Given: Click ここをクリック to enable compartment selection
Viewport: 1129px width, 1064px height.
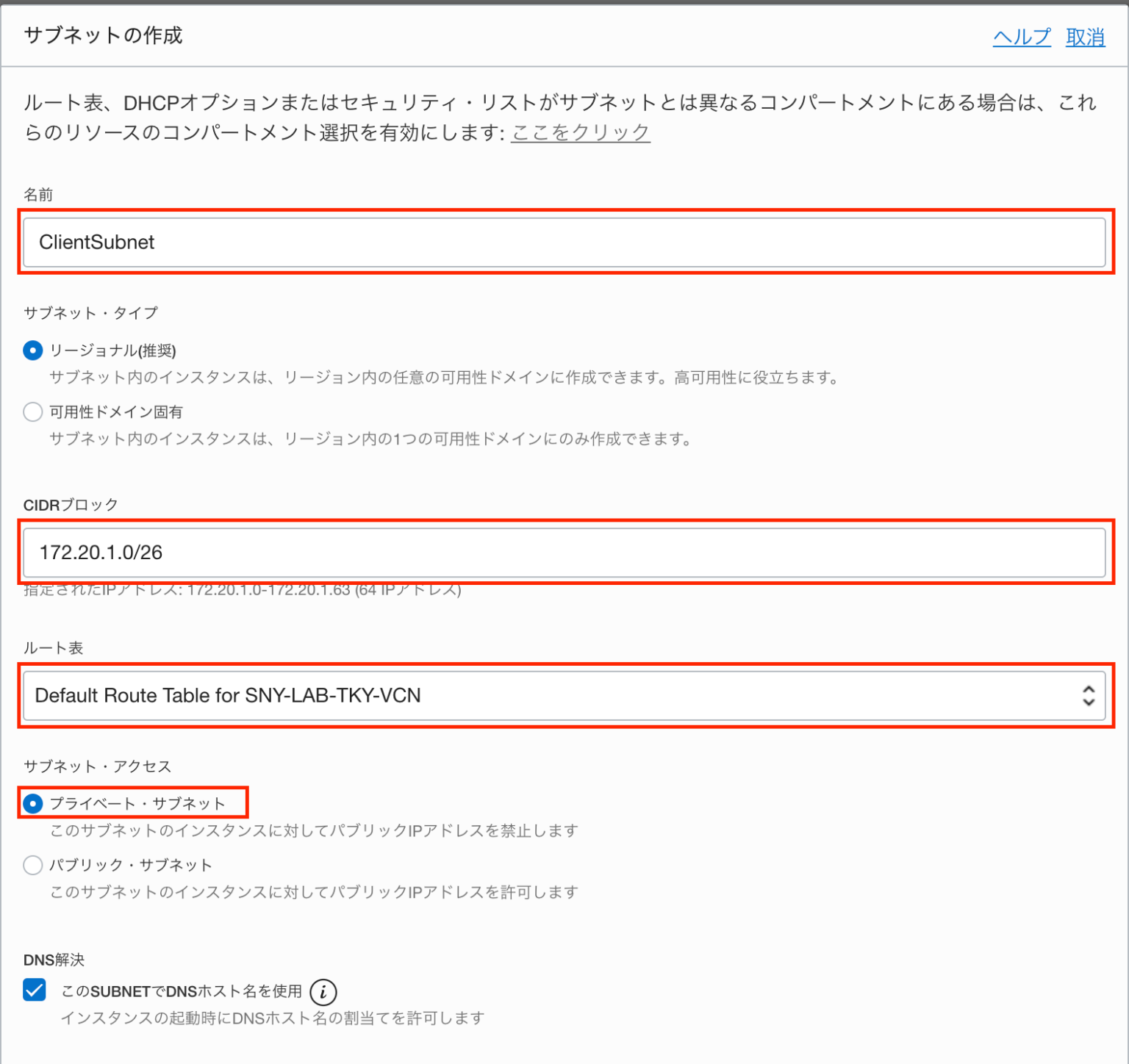Looking at the screenshot, I should [580, 132].
